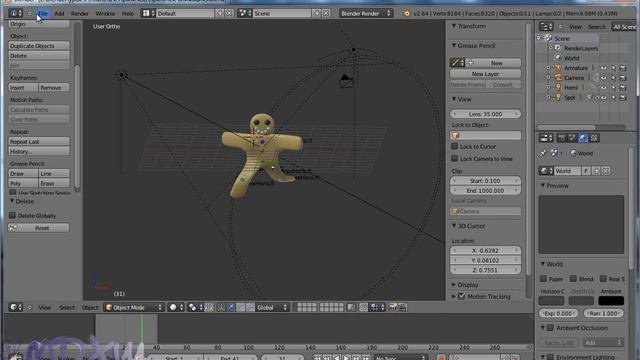Click the Delete object button
The width and height of the screenshot is (640, 360).
point(39,56)
